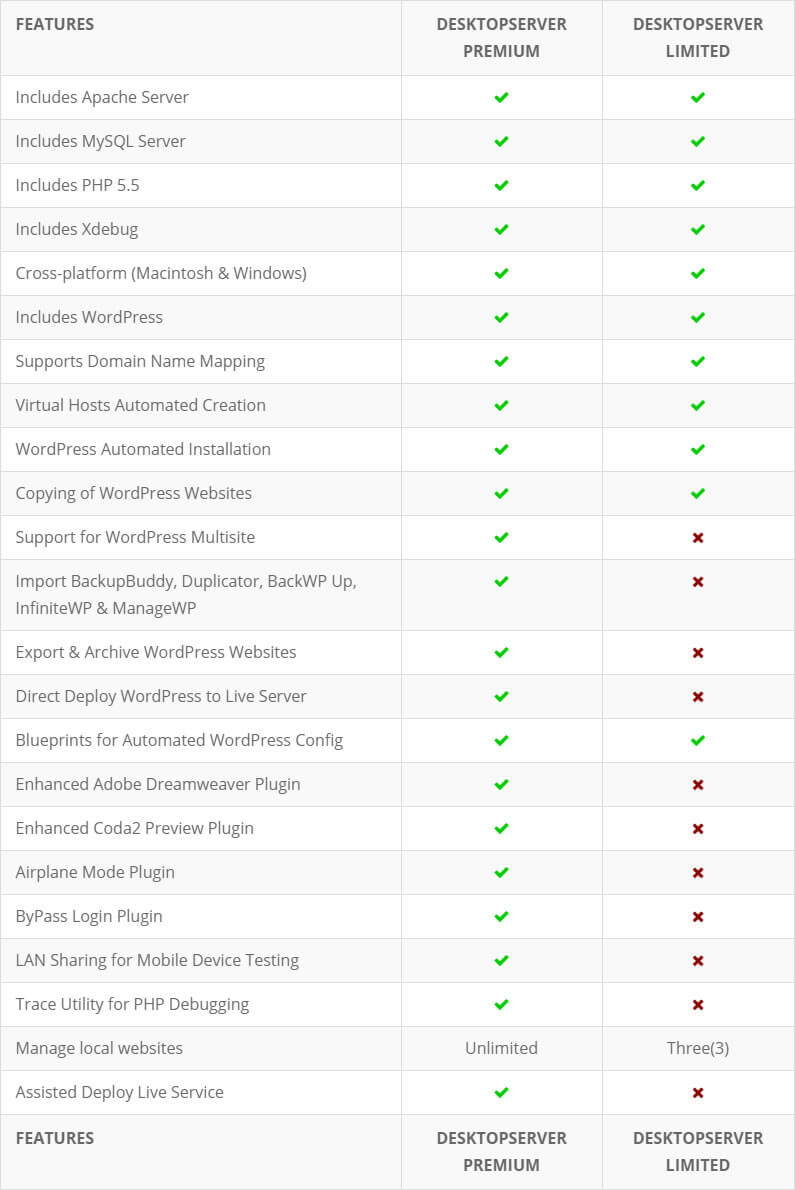This screenshot has height=1190, width=795.
Task: Click Limited checkmark for Blueprints row
Action: pyautogui.click(x=698, y=741)
